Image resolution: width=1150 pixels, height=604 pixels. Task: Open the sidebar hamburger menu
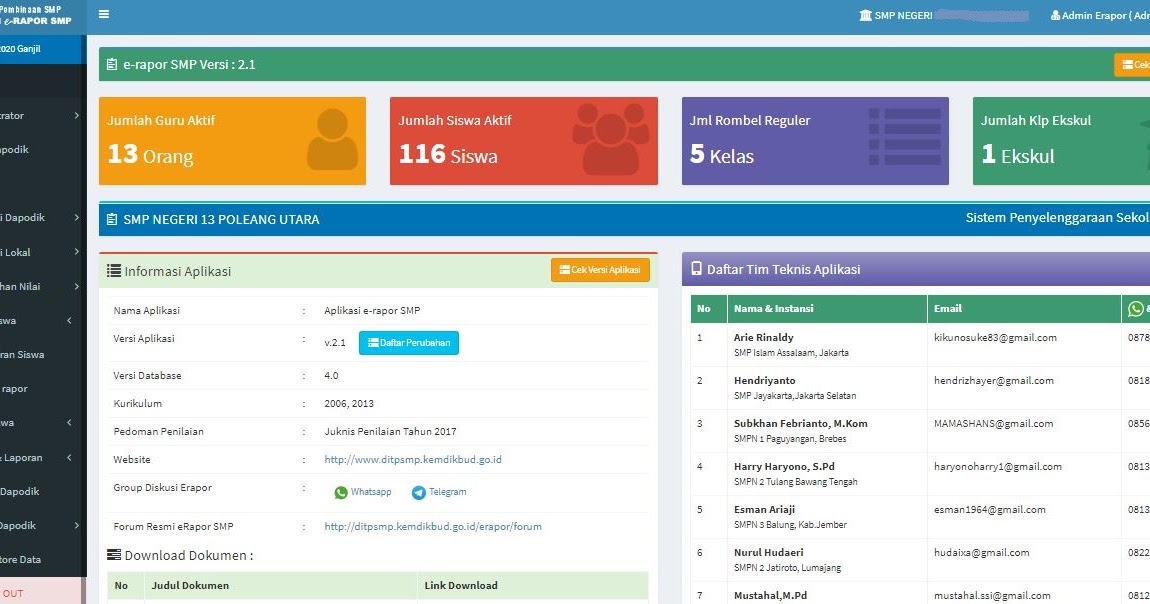coord(104,14)
